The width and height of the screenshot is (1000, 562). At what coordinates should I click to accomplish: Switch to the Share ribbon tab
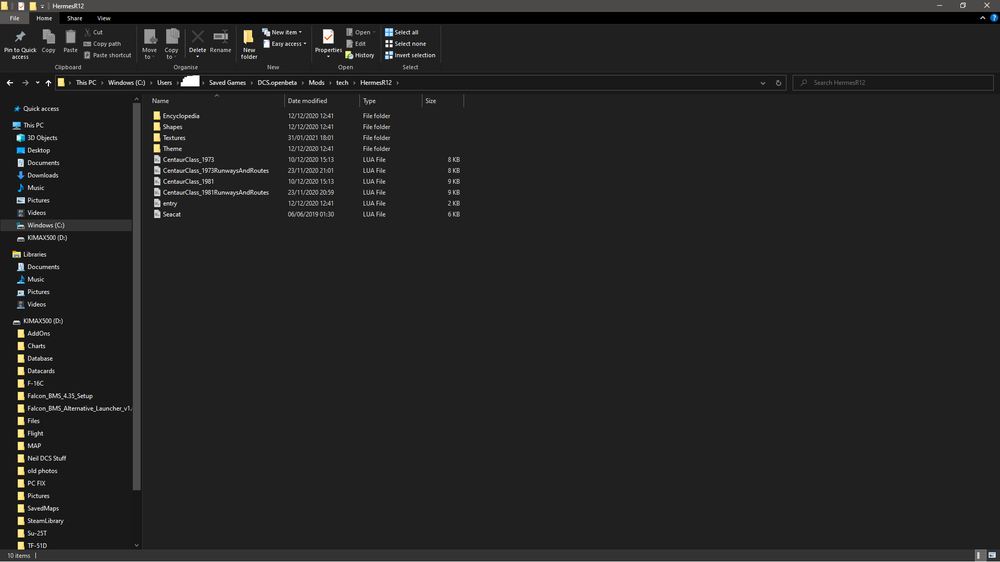75,18
